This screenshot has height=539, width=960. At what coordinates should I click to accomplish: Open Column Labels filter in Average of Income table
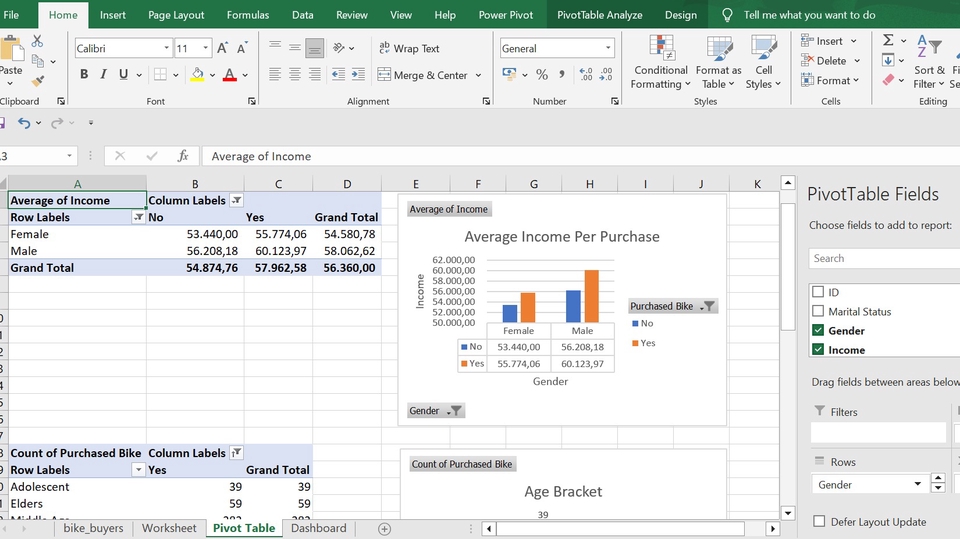pyautogui.click(x=236, y=200)
